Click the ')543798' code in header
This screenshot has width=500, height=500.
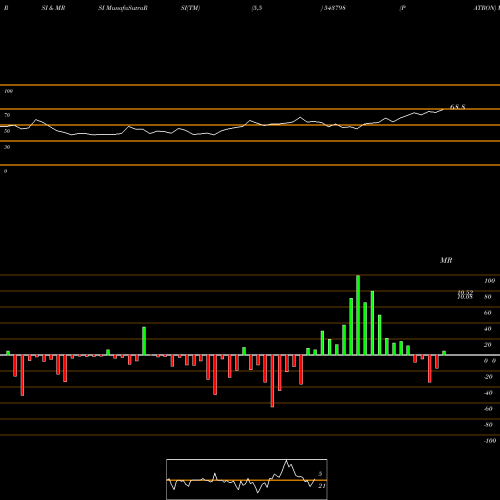click(333, 8)
